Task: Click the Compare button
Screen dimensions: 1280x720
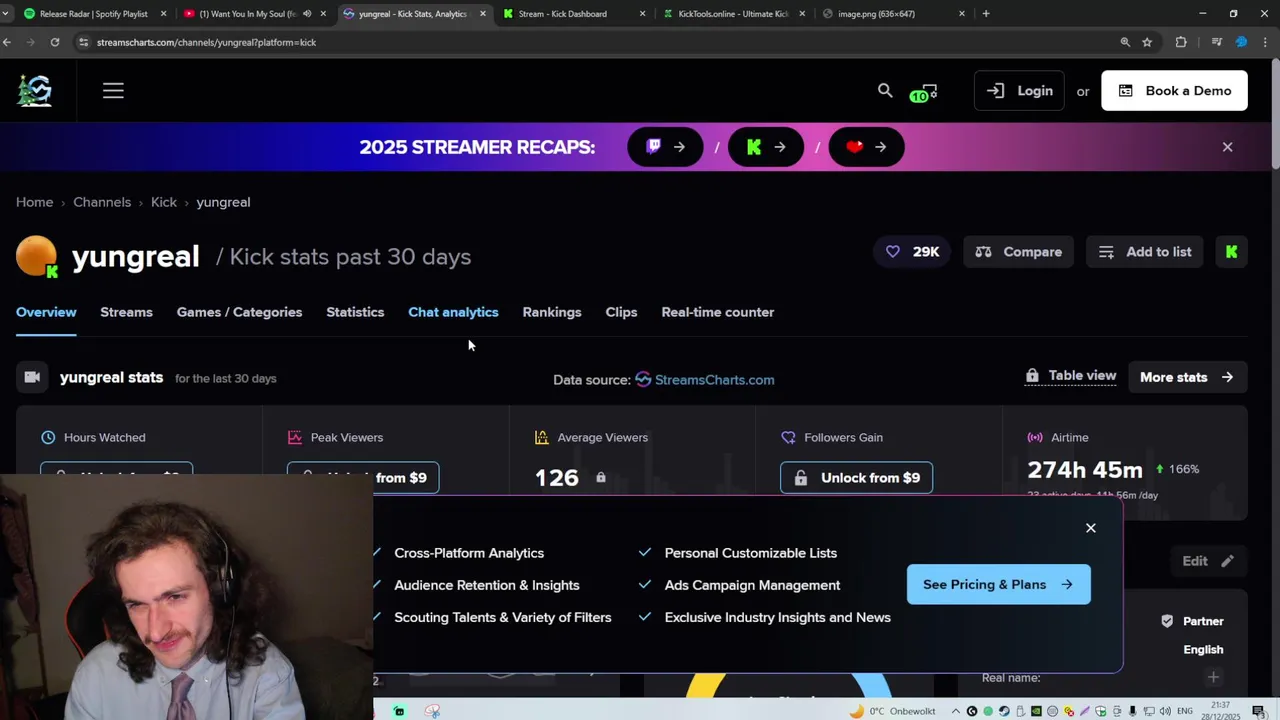Action: pos(1019,252)
